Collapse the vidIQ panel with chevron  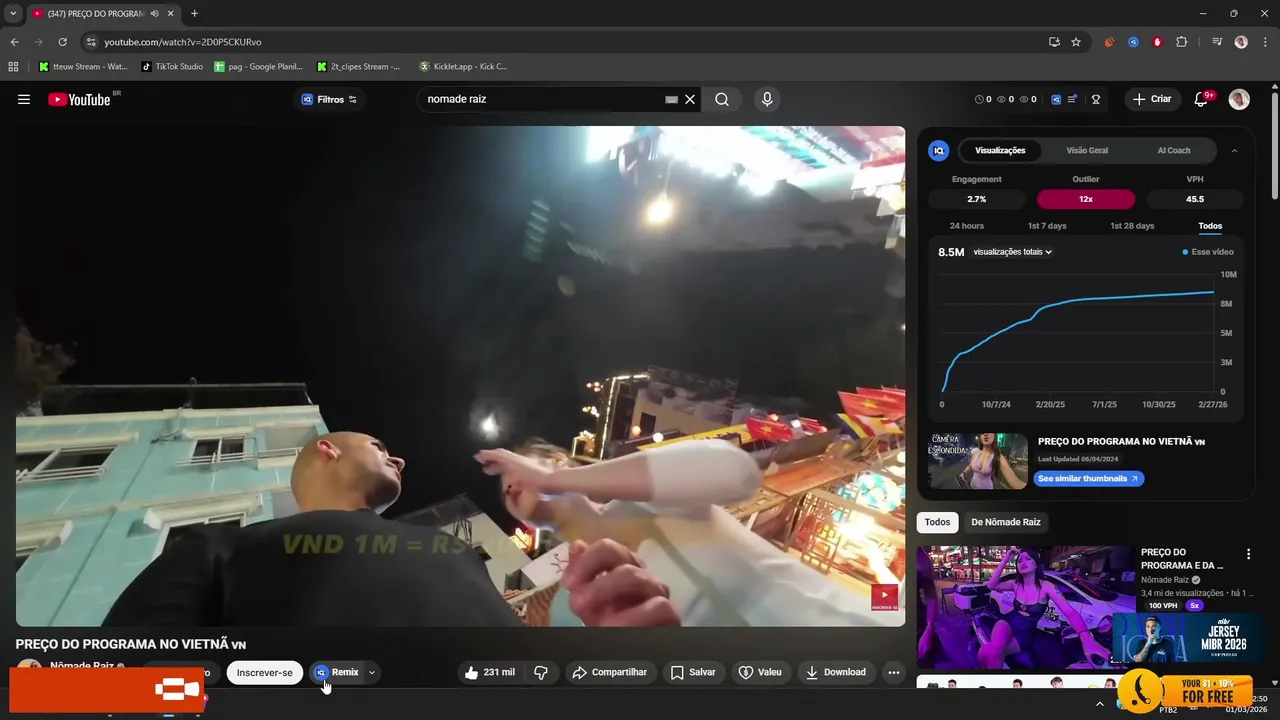tap(1234, 151)
